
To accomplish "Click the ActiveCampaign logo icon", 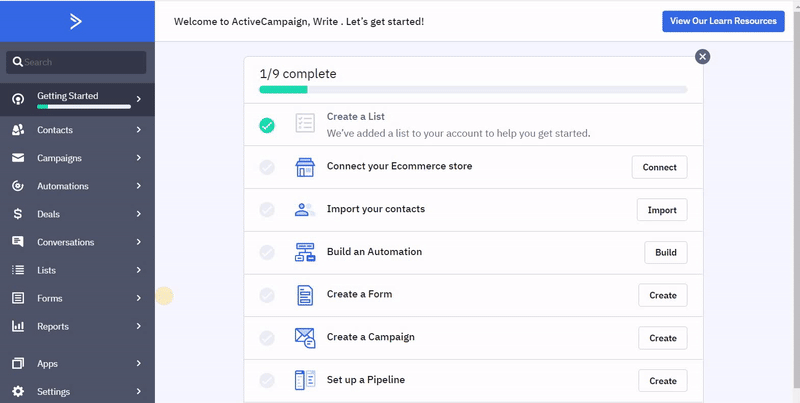I will (76, 21).
